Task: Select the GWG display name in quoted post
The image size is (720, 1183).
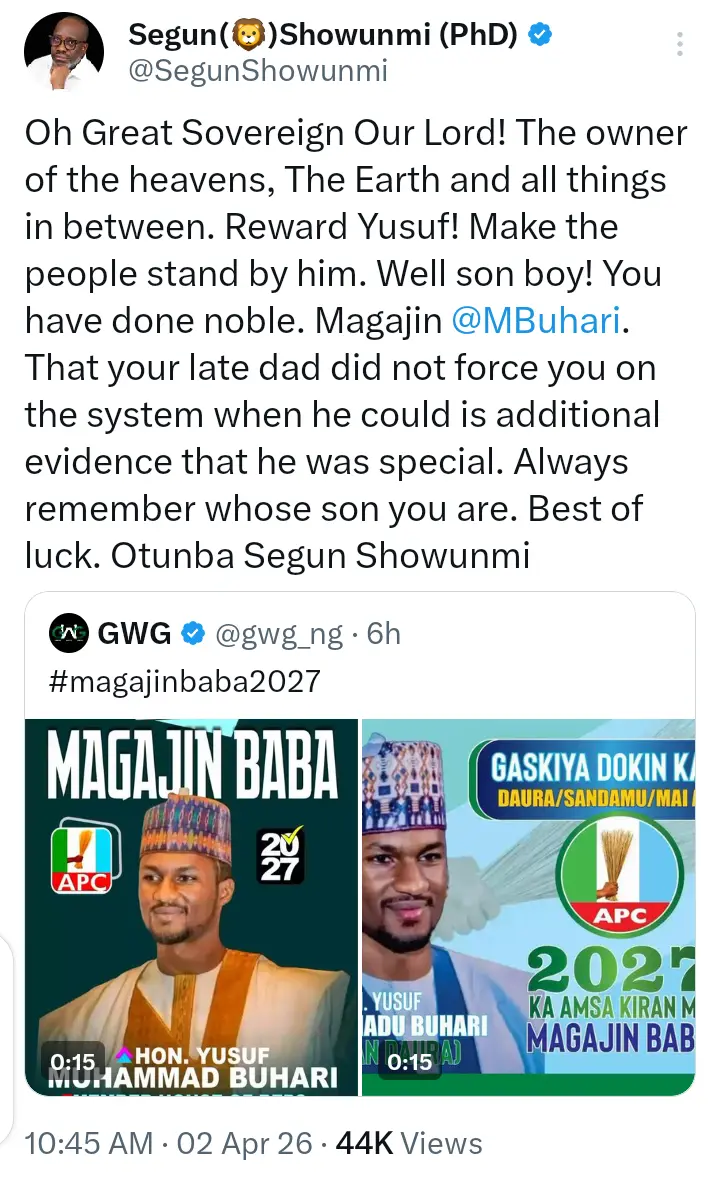Action: [x=134, y=633]
